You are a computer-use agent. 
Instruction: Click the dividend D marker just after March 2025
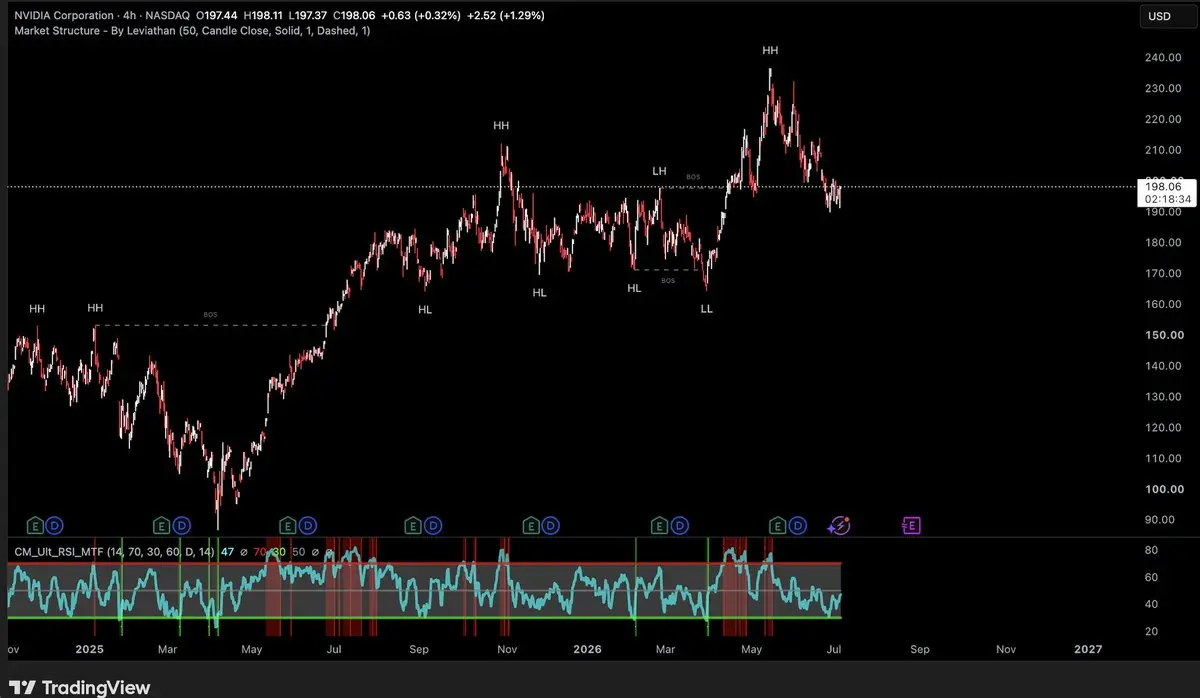[x=181, y=525]
